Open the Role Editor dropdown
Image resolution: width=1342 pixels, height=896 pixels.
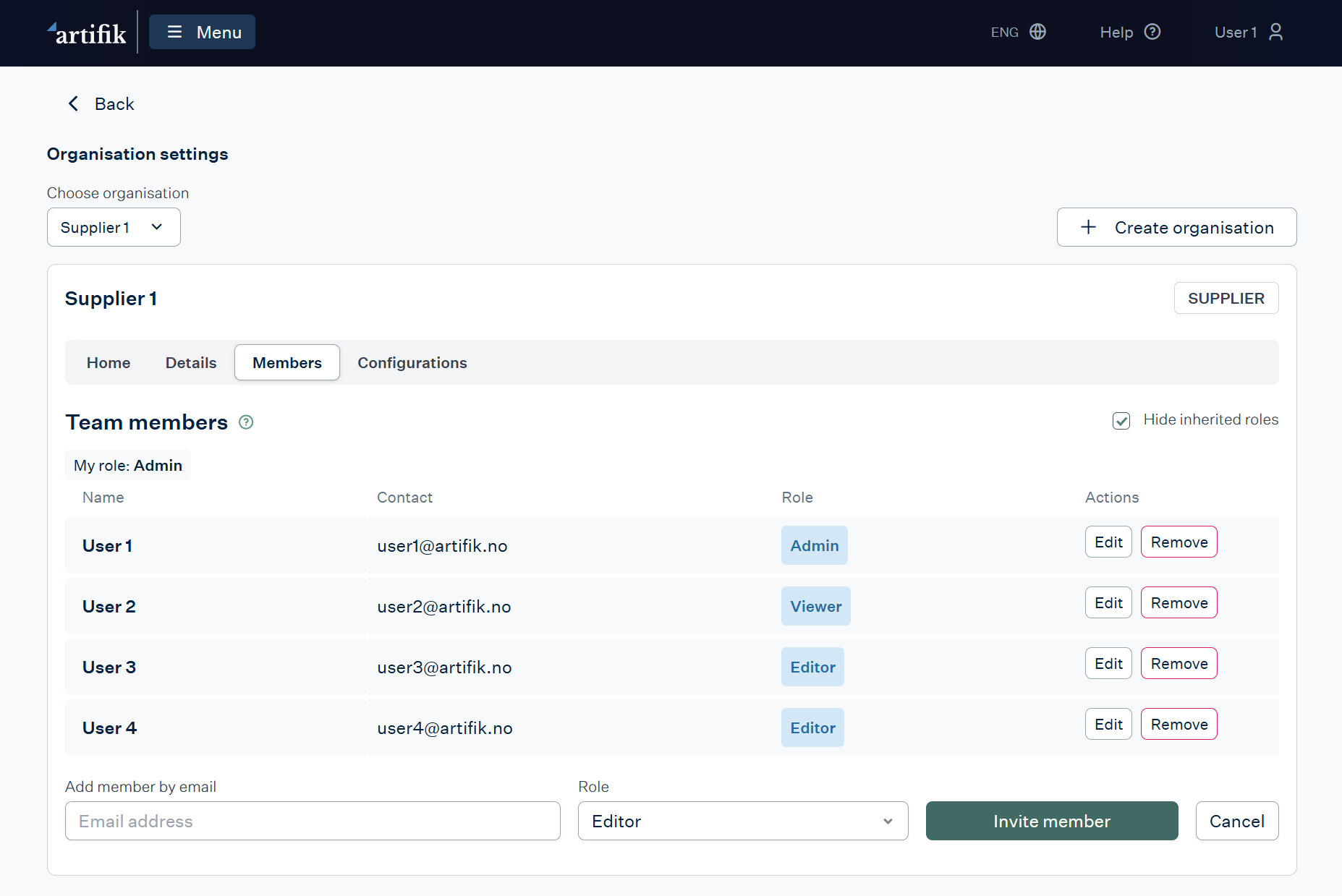(743, 821)
